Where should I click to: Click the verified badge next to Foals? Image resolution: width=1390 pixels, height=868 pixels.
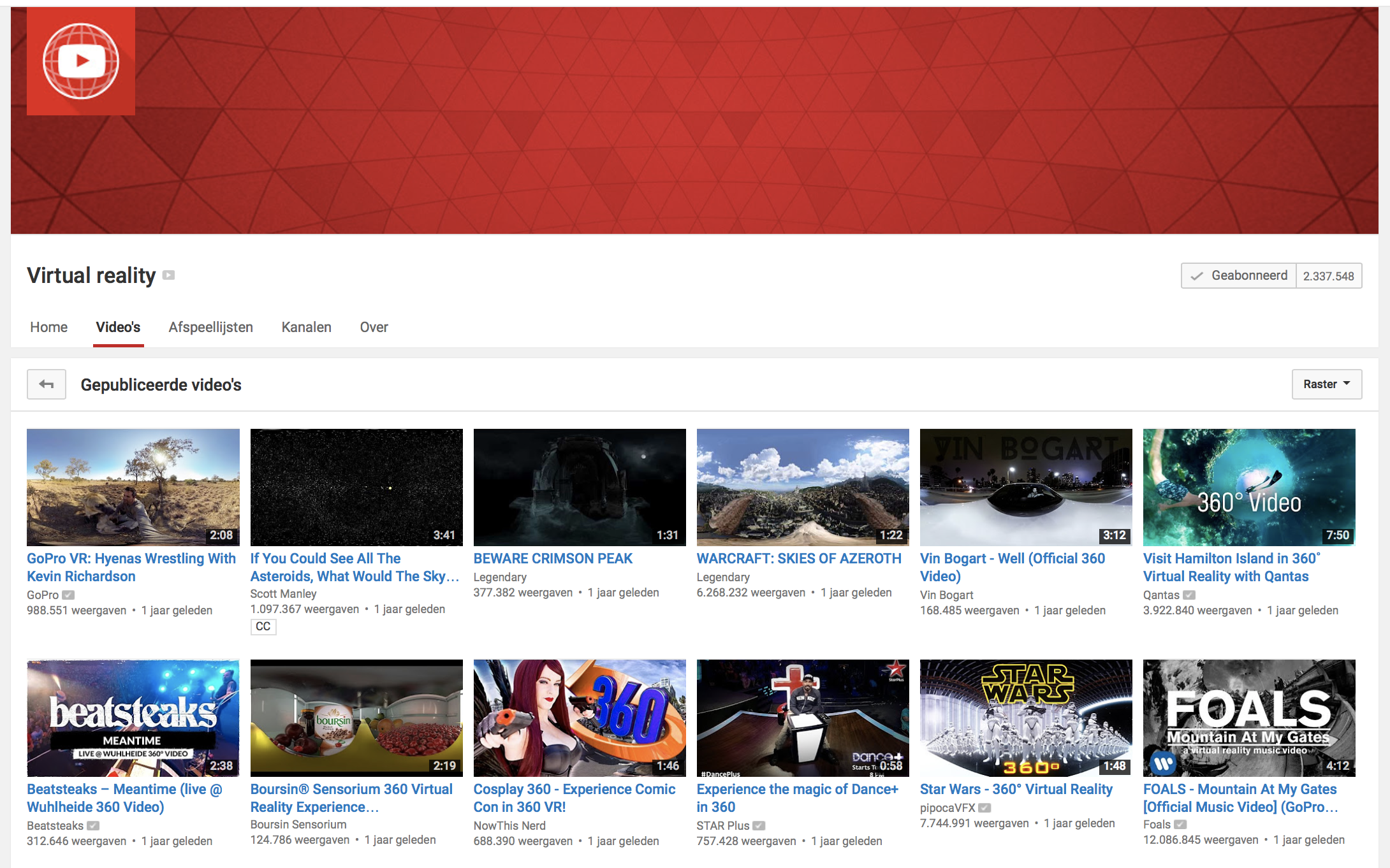[1180, 824]
